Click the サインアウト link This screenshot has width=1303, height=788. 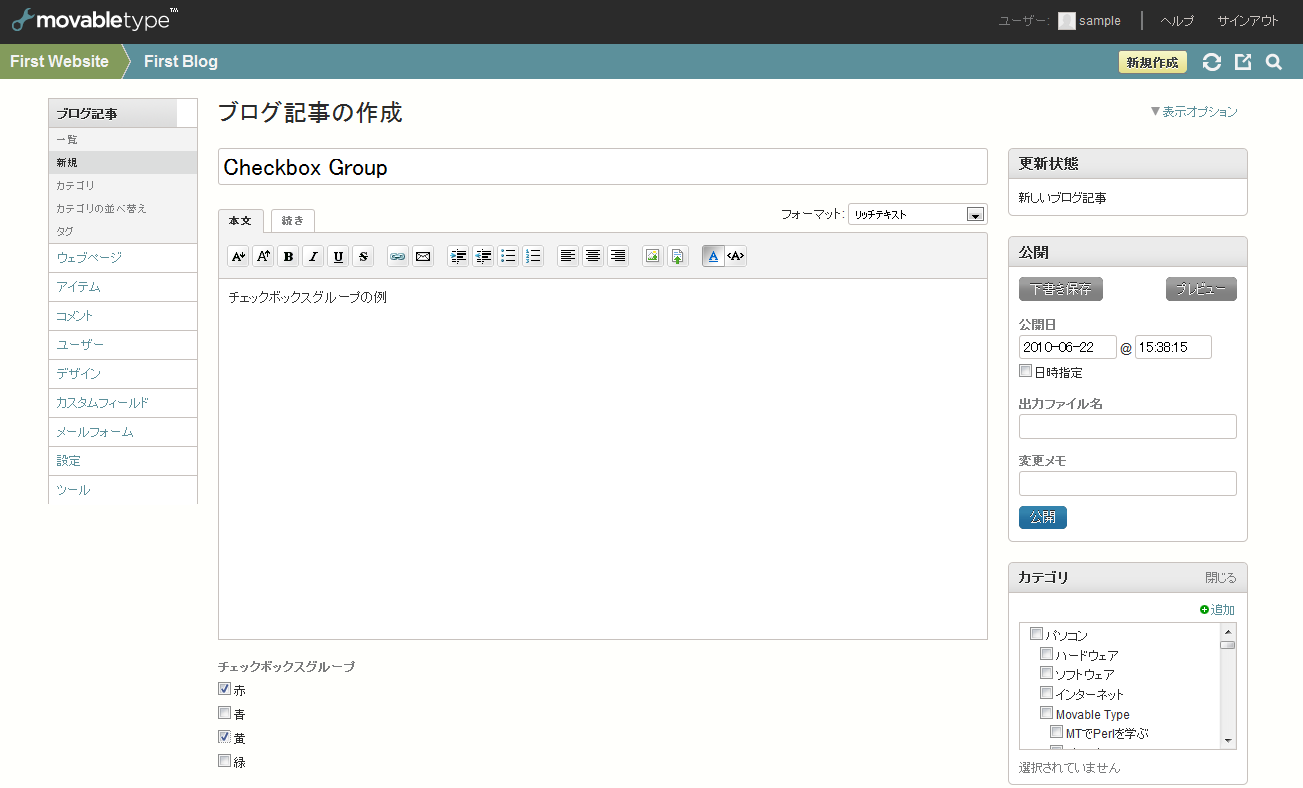pyautogui.click(x=1247, y=21)
